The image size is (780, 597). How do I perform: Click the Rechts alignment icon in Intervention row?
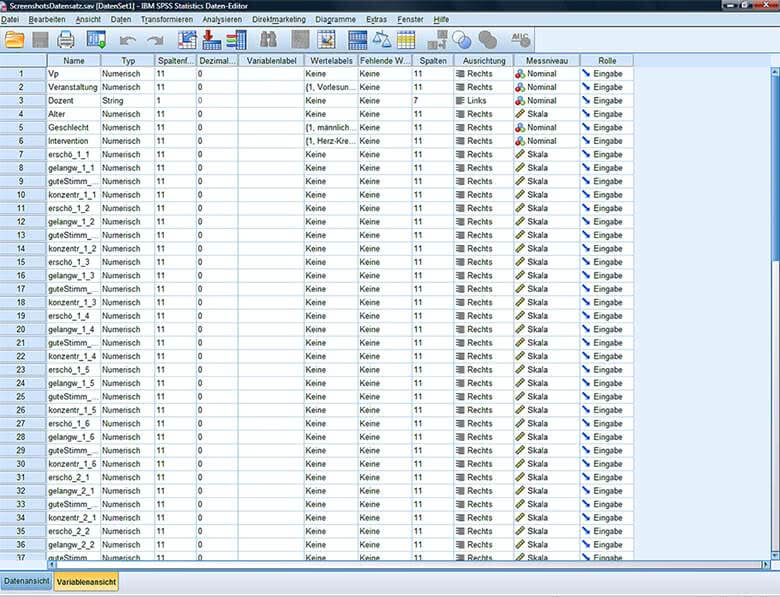point(460,141)
